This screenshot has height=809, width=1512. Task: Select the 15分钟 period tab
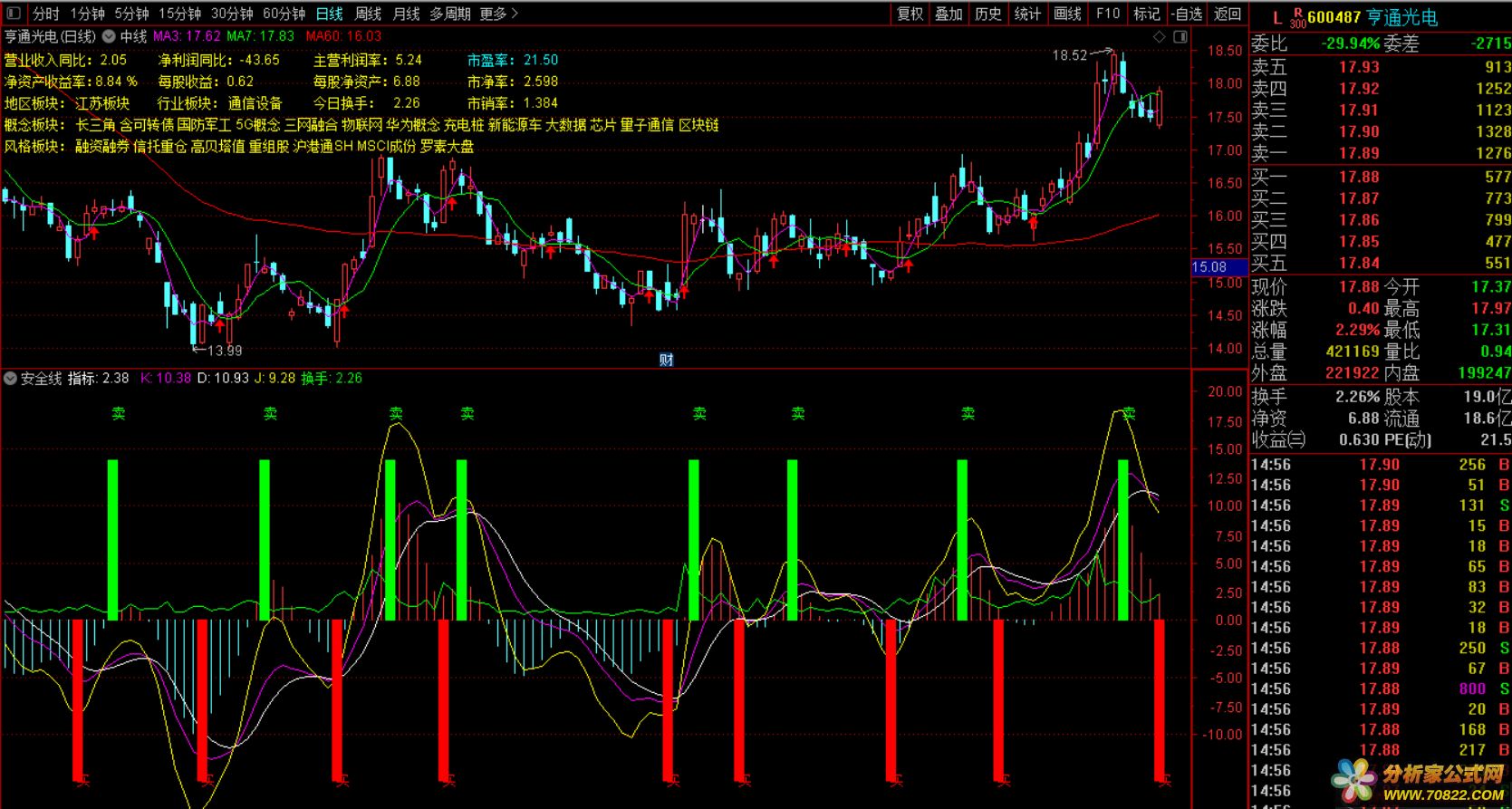[x=179, y=14]
